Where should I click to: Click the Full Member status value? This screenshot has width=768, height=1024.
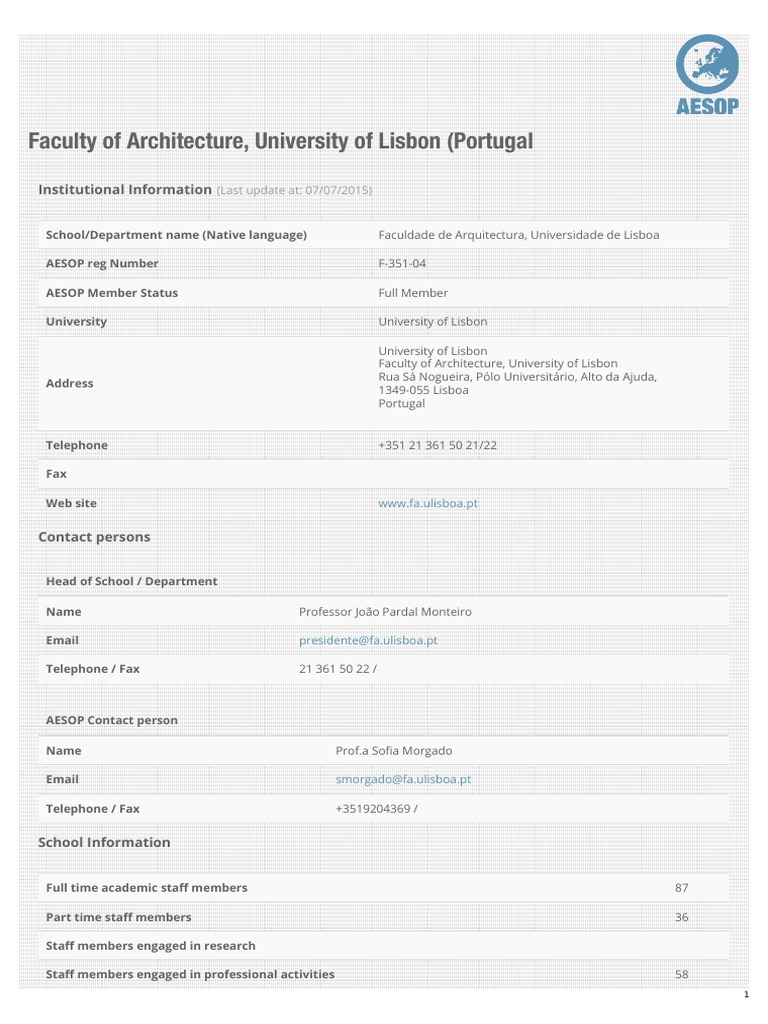[x=413, y=293]
